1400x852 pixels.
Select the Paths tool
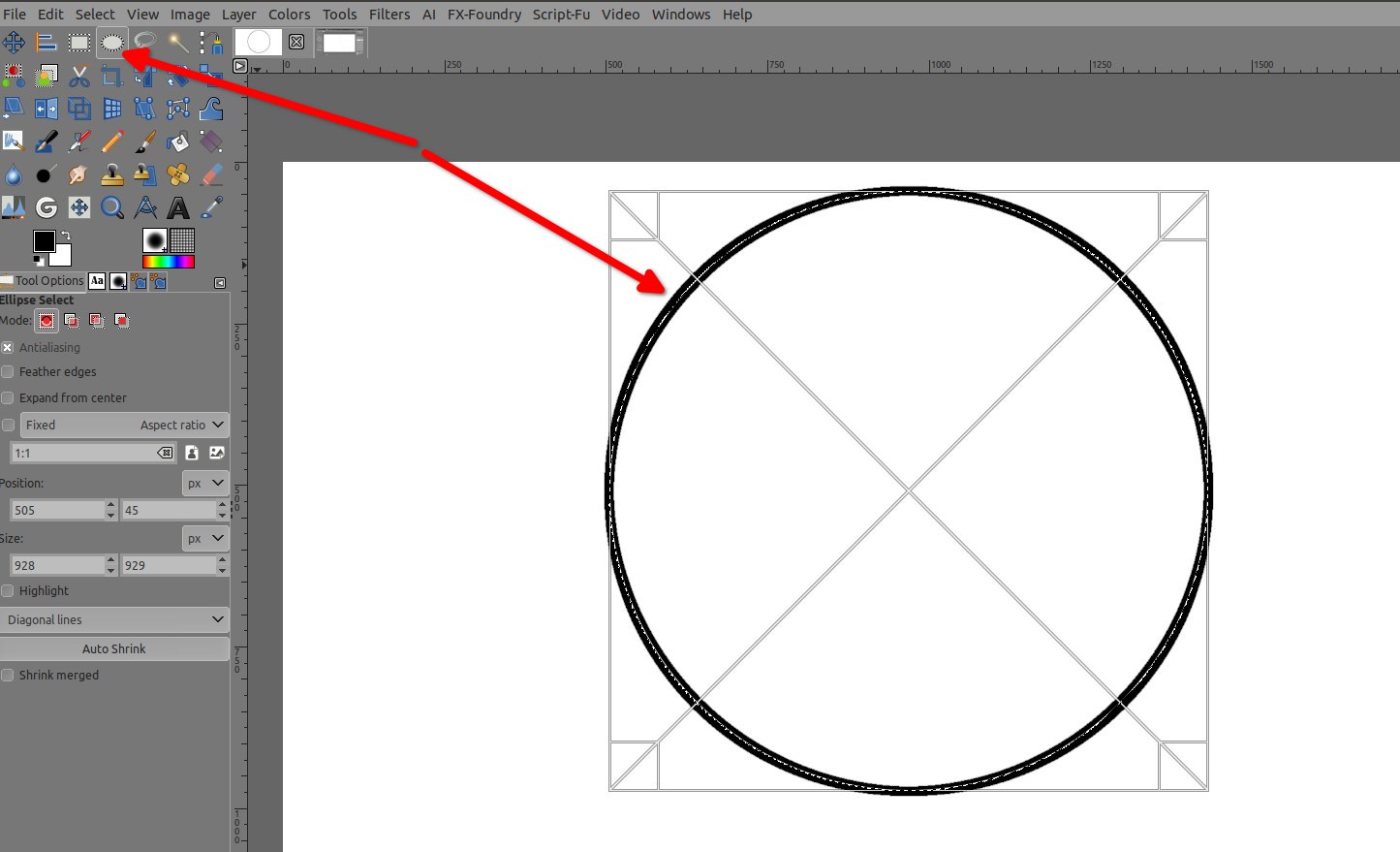point(211,42)
